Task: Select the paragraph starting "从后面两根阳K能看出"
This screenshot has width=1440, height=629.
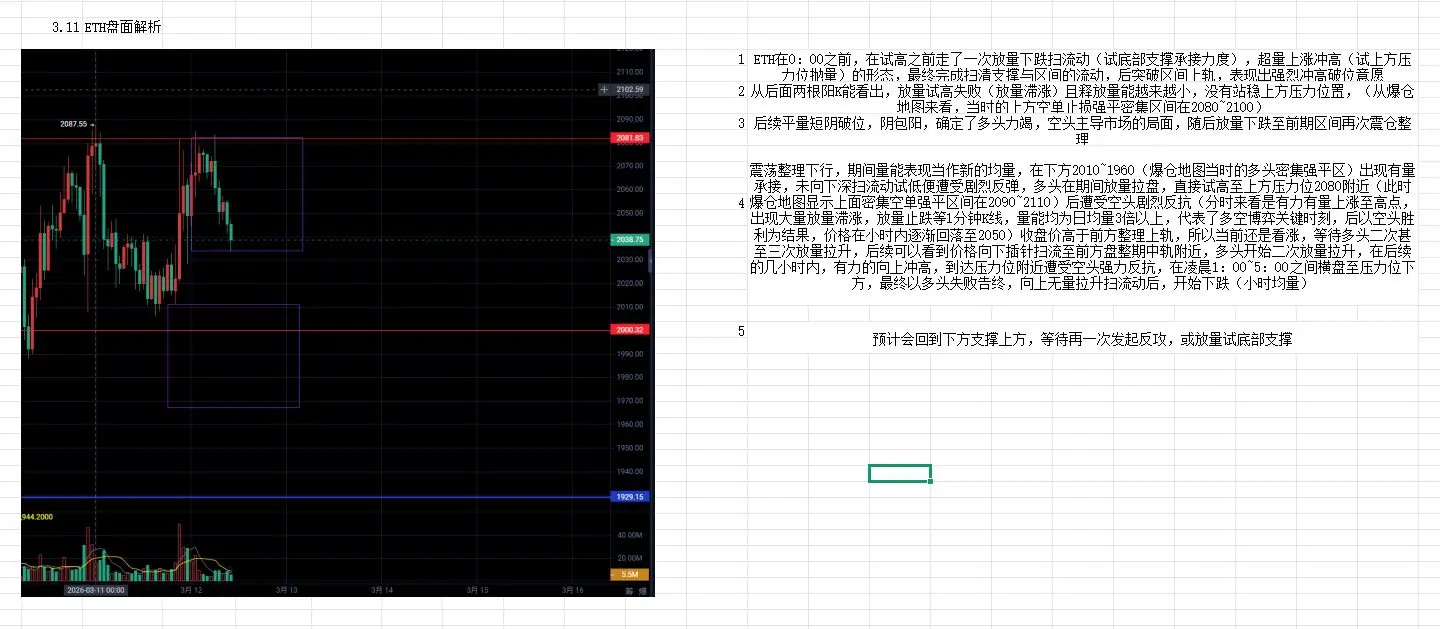Action: (x=1082, y=98)
